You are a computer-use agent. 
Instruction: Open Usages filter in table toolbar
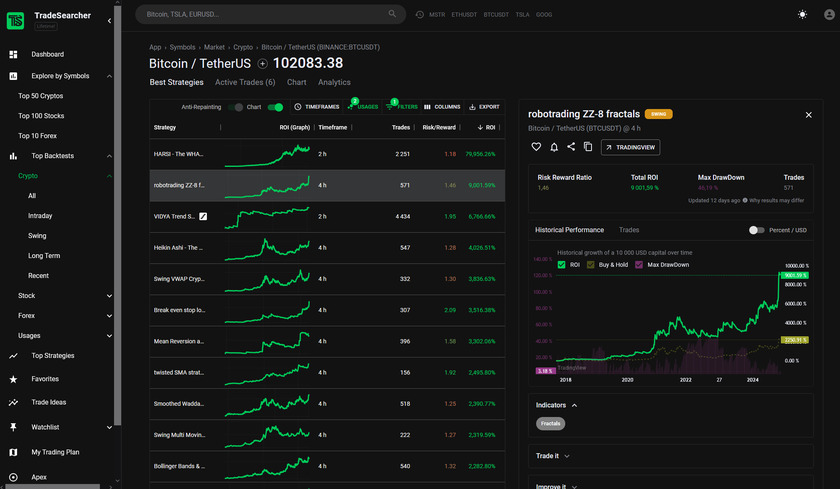(363, 107)
